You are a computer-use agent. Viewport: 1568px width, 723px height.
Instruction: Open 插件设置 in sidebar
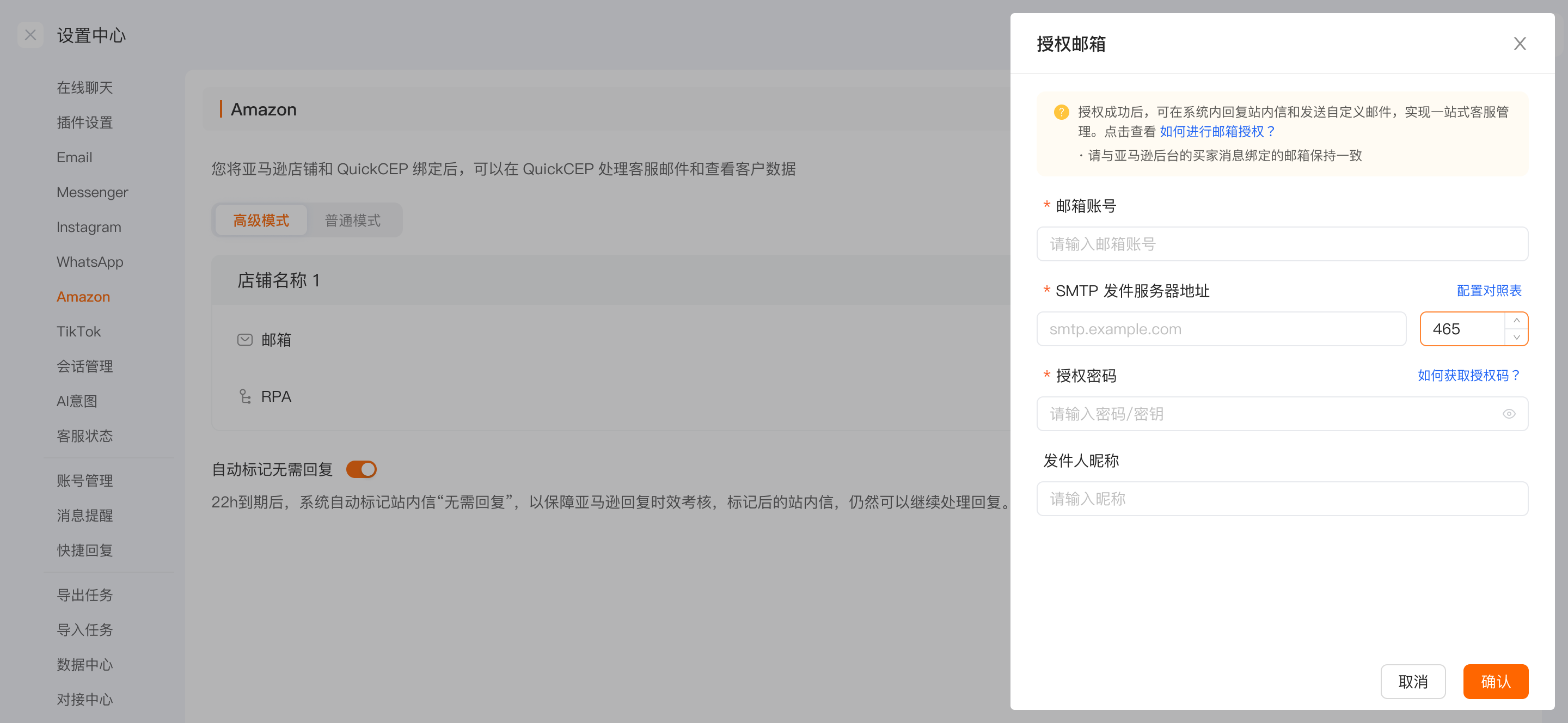(x=84, y=122)
